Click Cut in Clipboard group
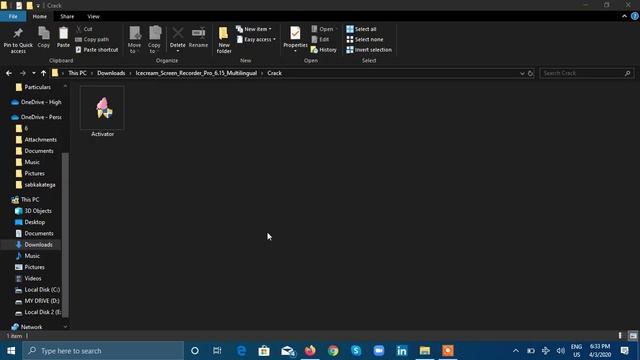 pyautogui.click(x=84, y=29)
